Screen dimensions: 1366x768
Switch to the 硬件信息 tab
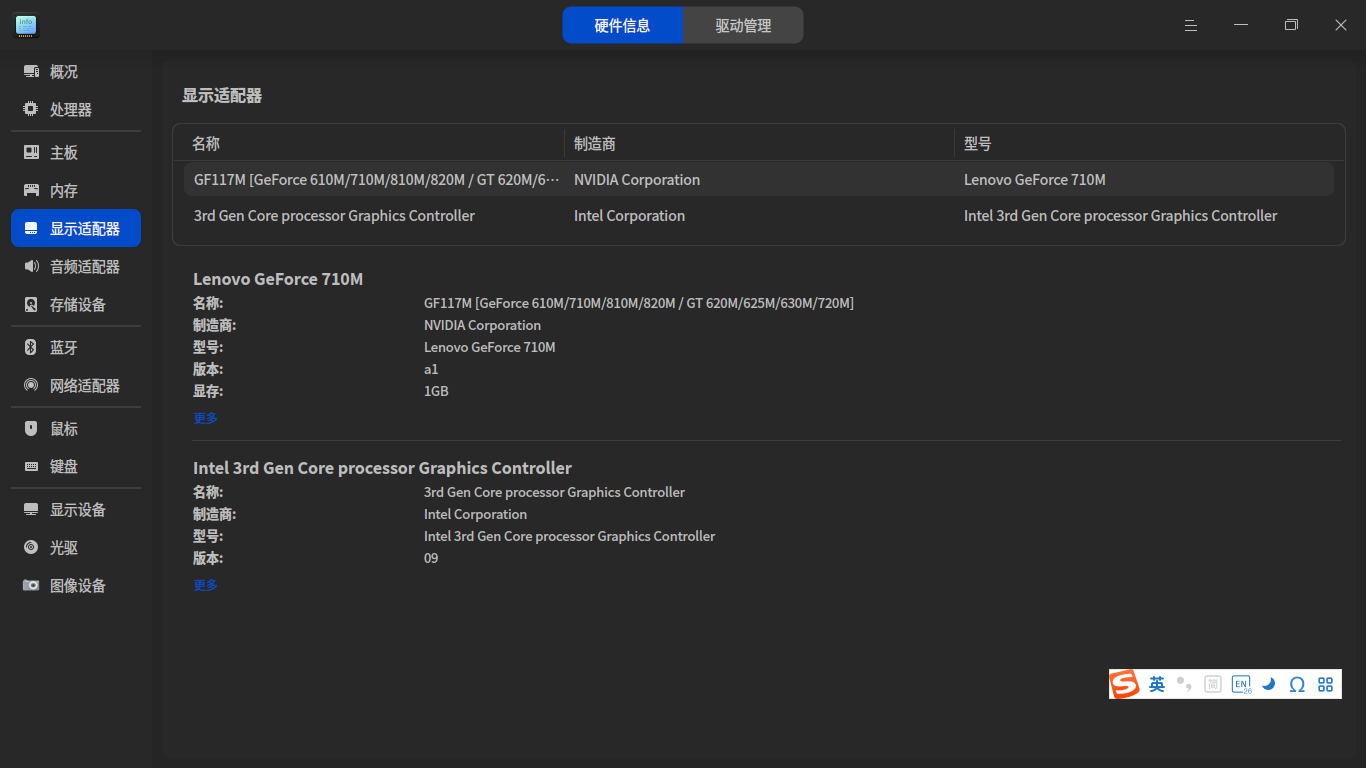(x=623, y=24)
